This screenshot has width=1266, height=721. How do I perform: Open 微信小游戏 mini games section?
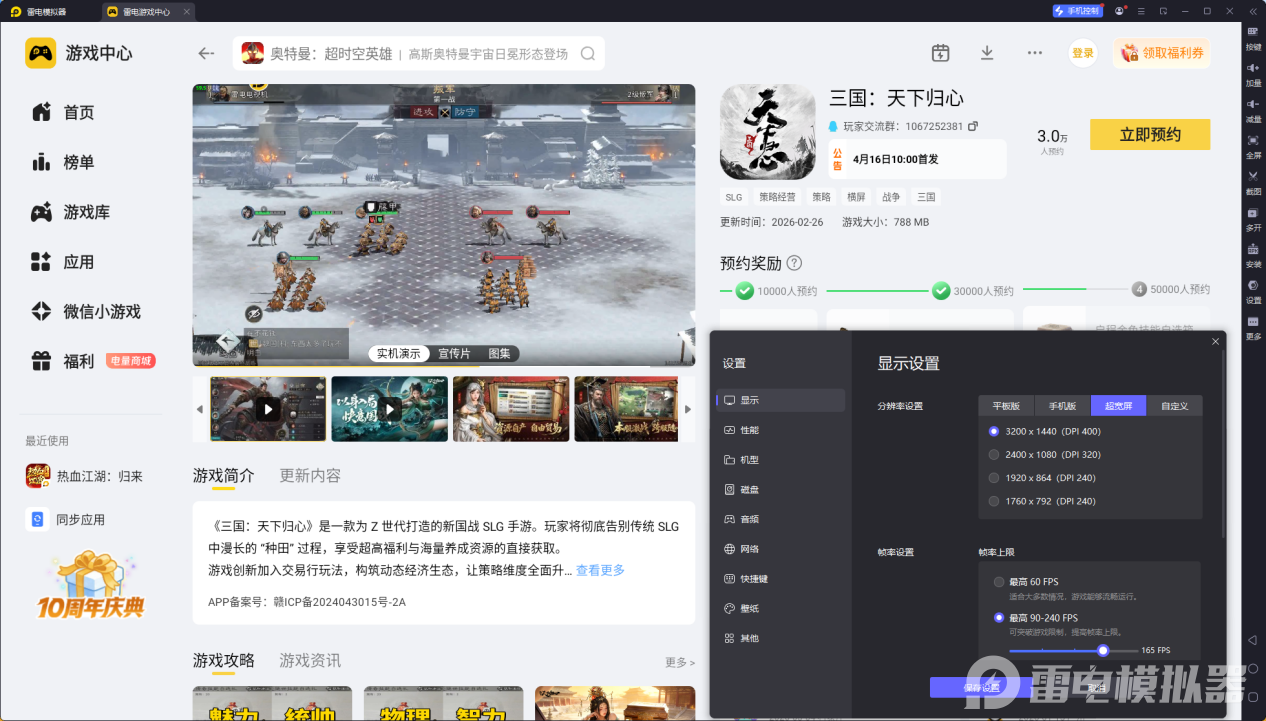coord(86,311)
